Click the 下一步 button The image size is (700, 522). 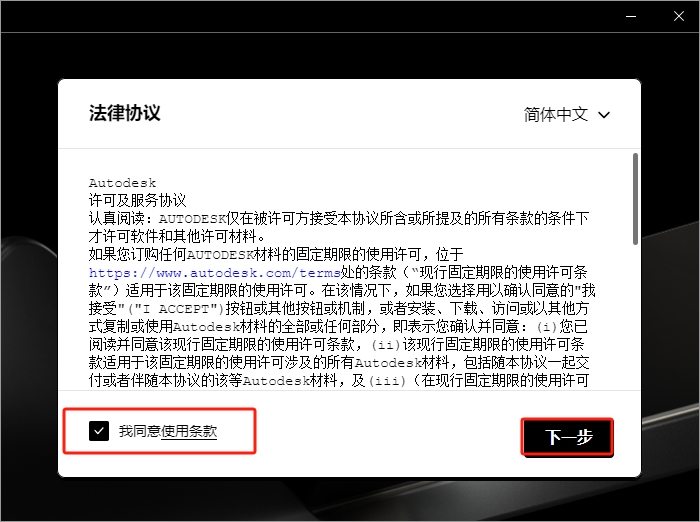click(x=566, y=437)
